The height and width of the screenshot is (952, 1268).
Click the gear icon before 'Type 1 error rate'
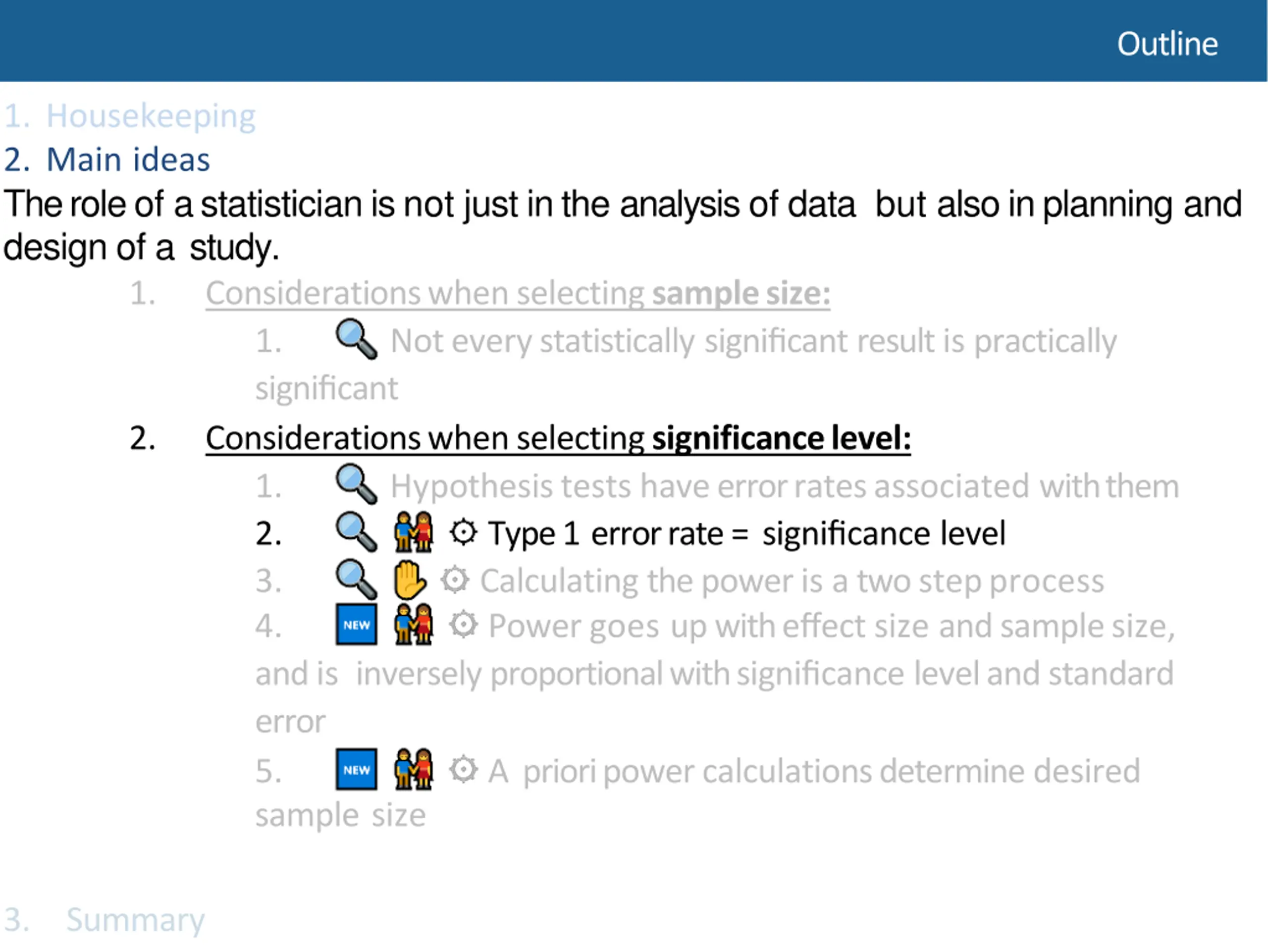click(x=463, y=532)
